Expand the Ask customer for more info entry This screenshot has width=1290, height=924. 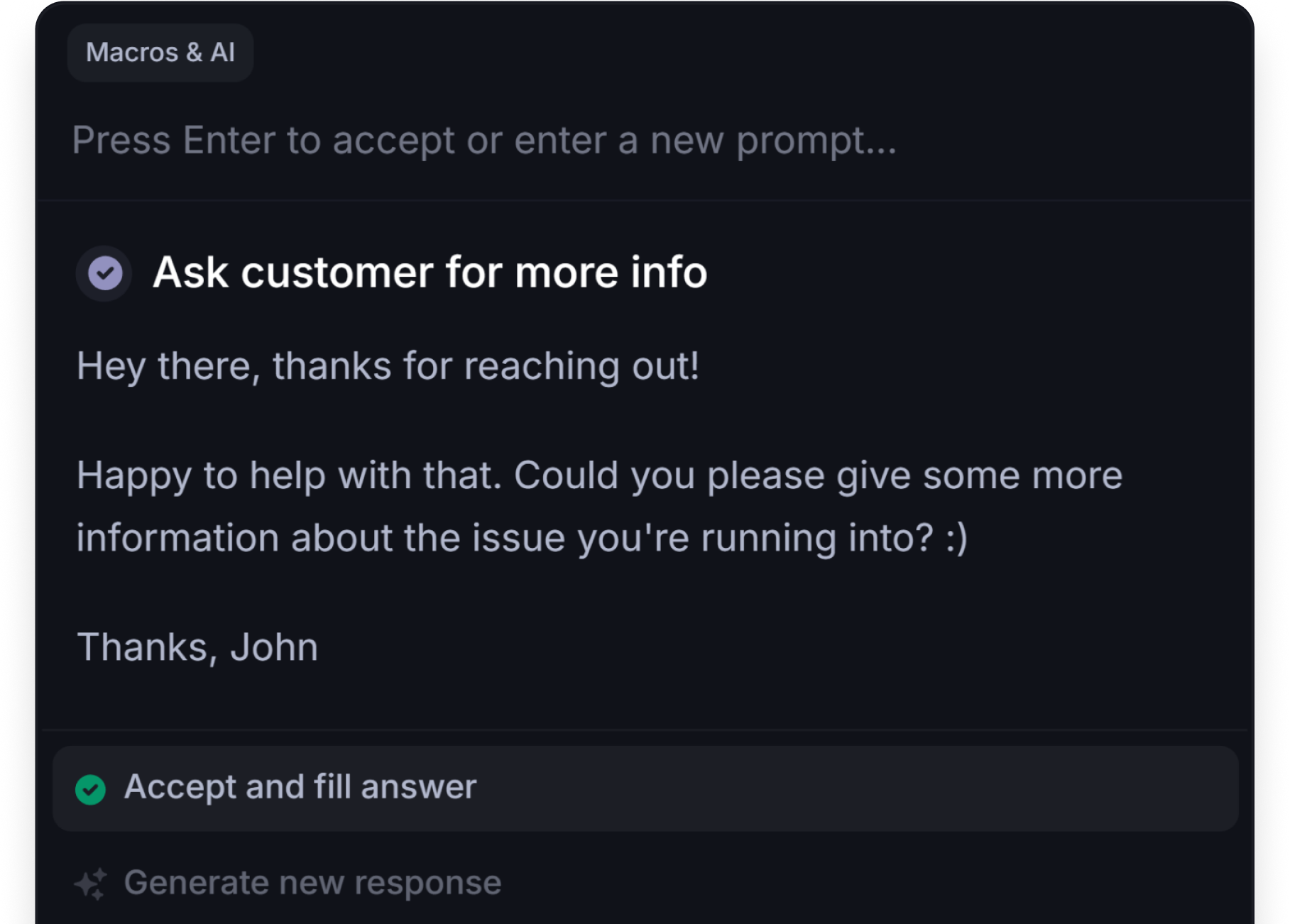pyautogui.click(x=430, y=273)
